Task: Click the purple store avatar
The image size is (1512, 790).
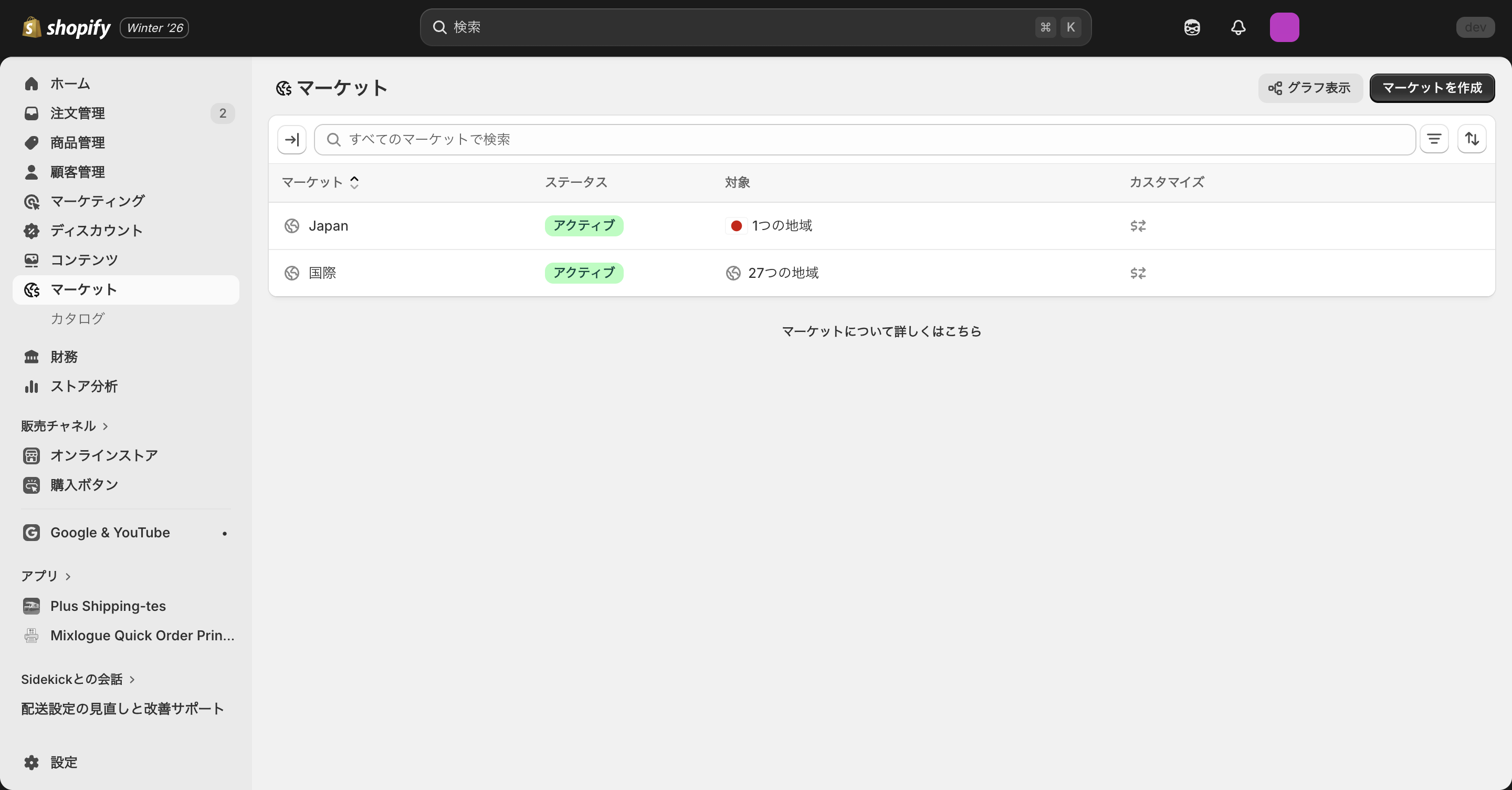Action: point(1284,27)
